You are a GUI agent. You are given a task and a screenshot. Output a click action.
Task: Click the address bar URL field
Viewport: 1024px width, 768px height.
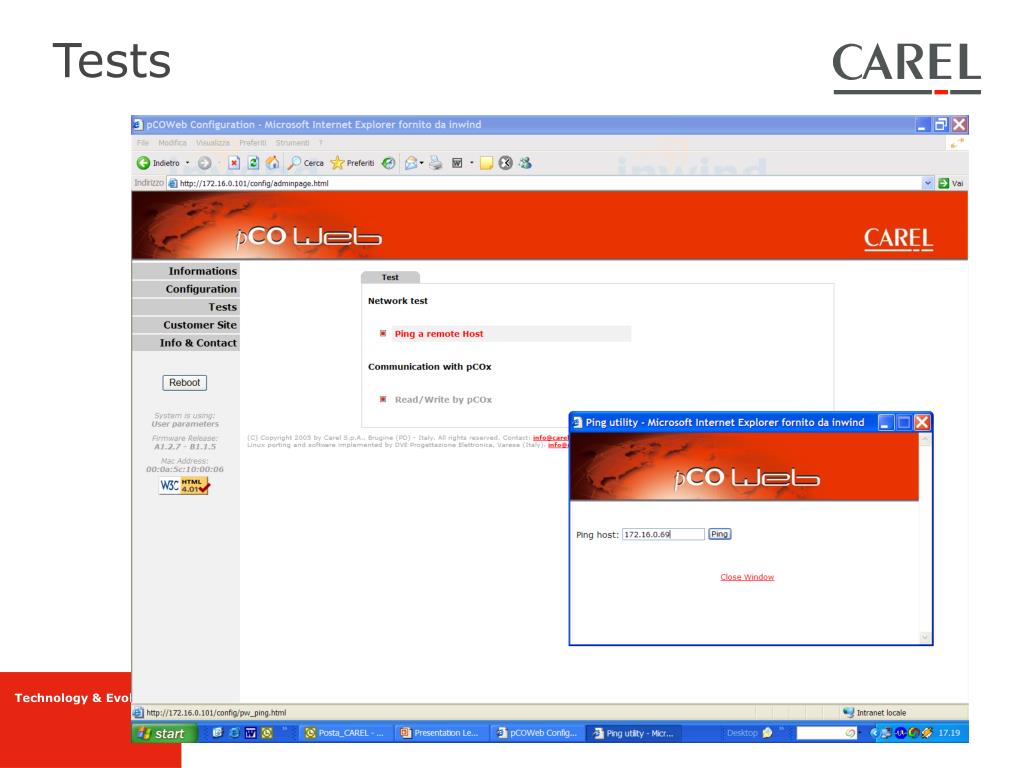tap(545, 184)
